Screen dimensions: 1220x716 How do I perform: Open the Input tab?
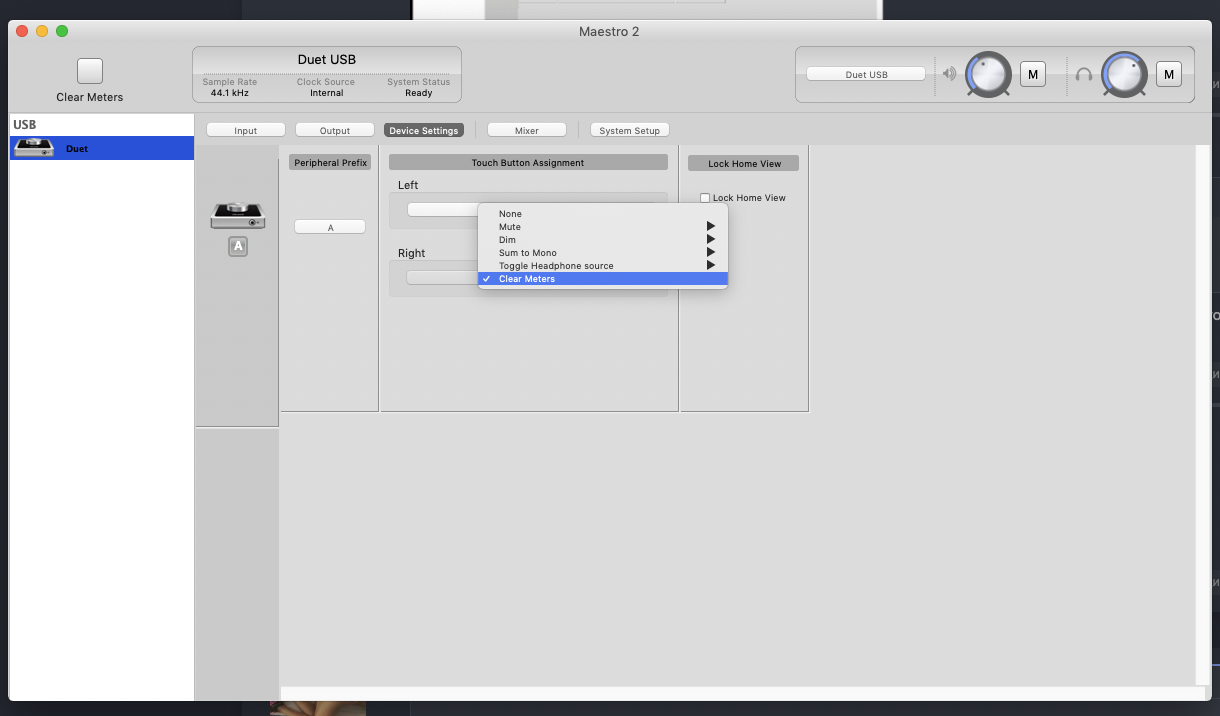tap(246, 130)
